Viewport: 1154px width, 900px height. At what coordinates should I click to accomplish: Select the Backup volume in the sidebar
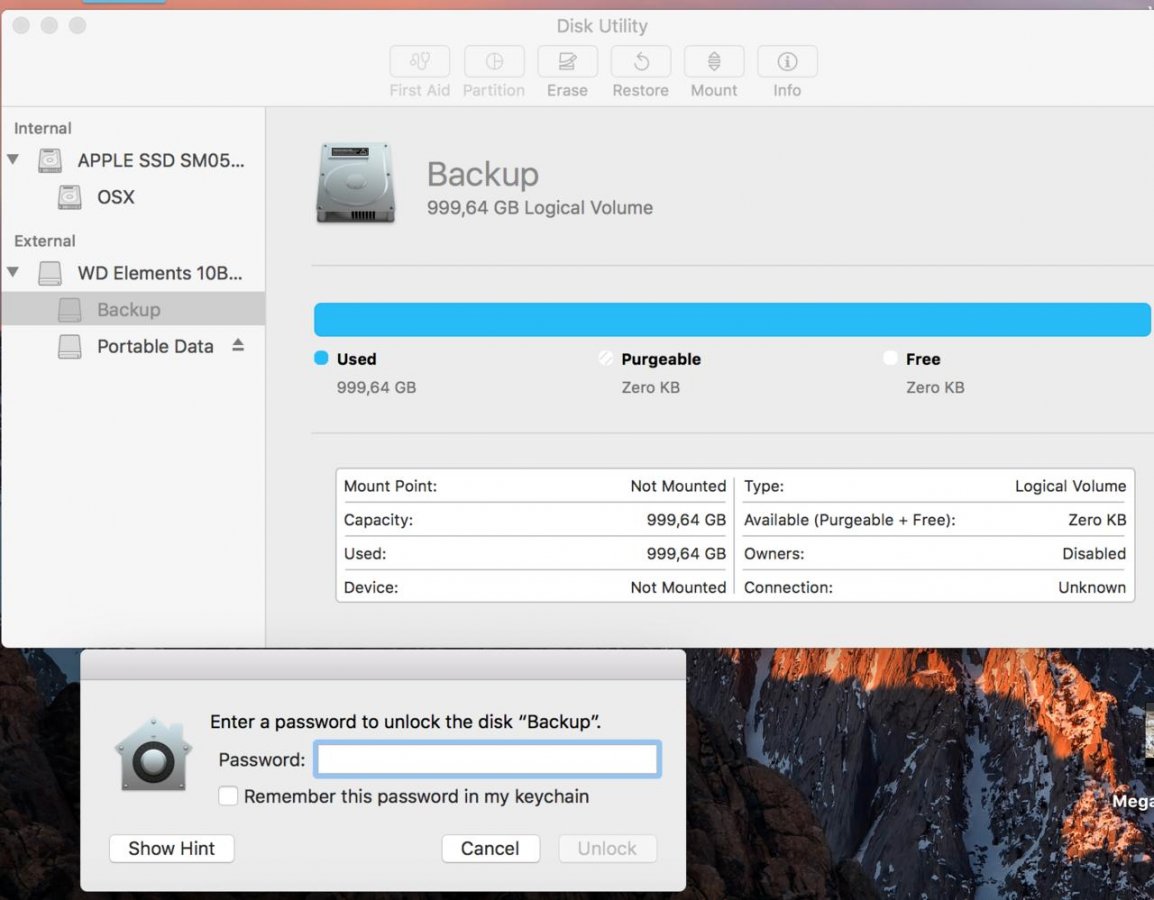[x=128, y=310]
